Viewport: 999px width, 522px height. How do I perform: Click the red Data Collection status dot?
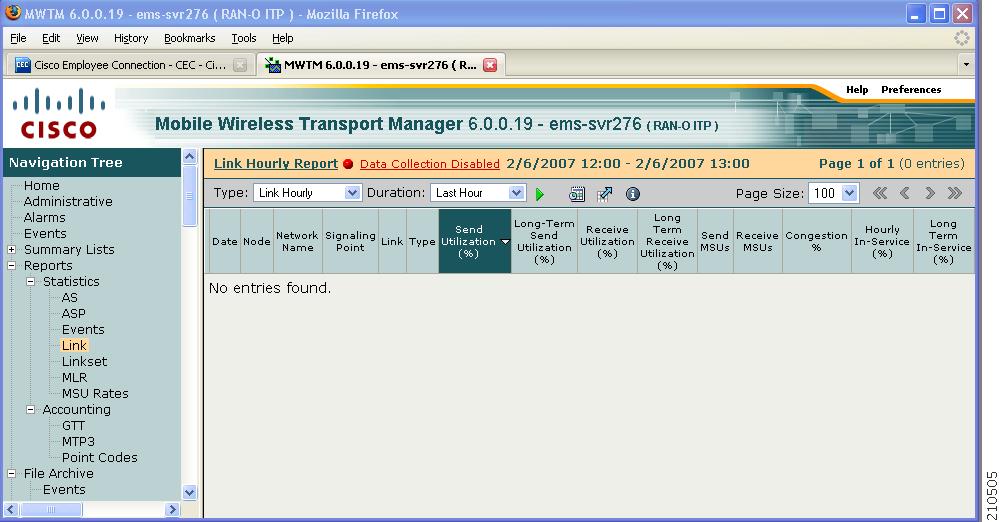(x=348, y=164)
